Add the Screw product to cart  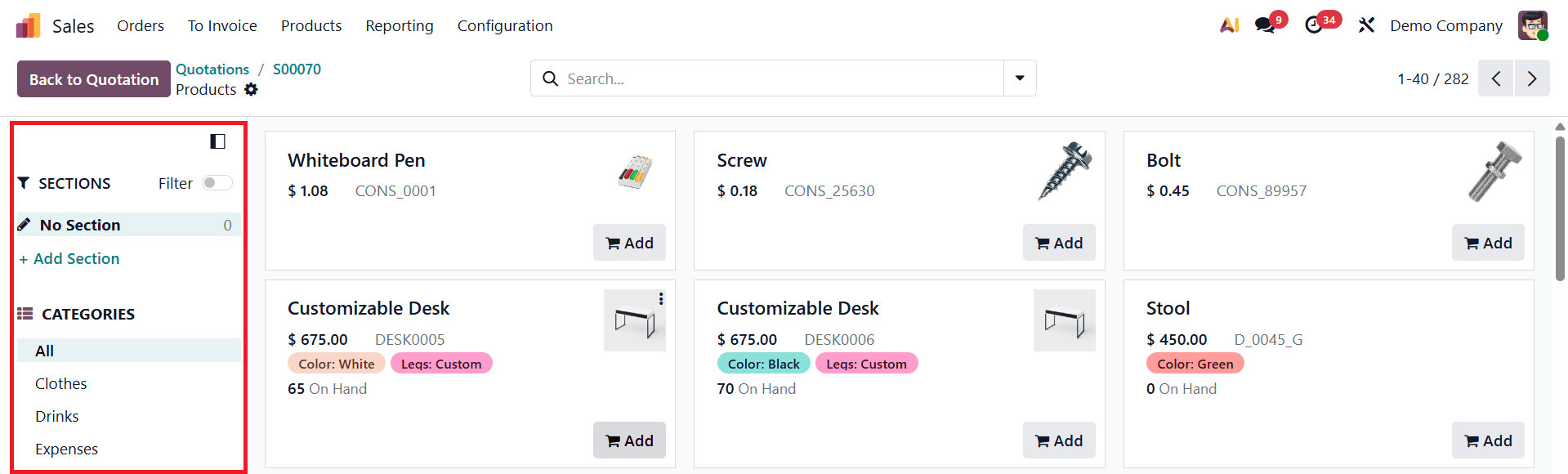pyautogui.click(x=1059, y=242)
